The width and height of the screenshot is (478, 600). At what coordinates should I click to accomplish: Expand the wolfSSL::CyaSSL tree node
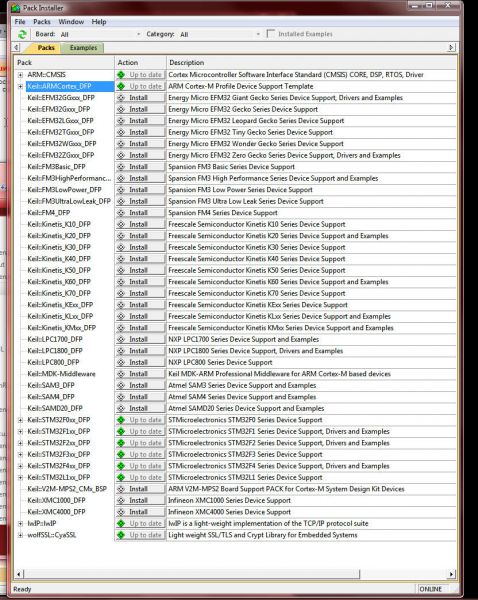(x=20, y=535)
